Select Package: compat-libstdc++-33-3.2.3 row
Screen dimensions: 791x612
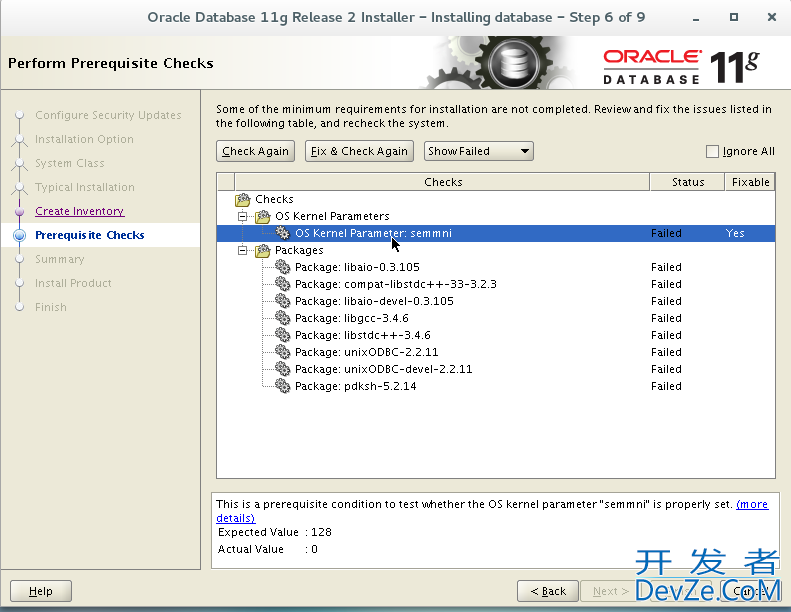[496, 284]
